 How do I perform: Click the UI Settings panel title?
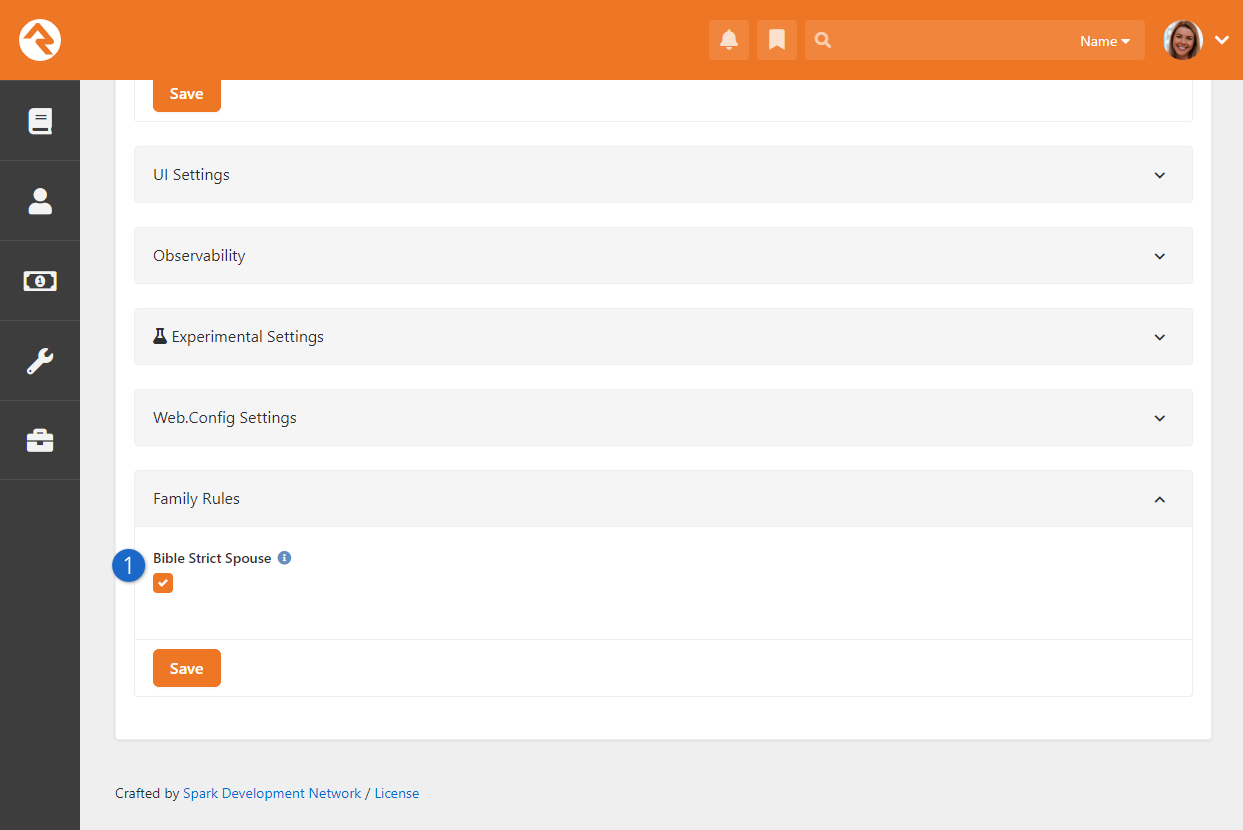191,174
